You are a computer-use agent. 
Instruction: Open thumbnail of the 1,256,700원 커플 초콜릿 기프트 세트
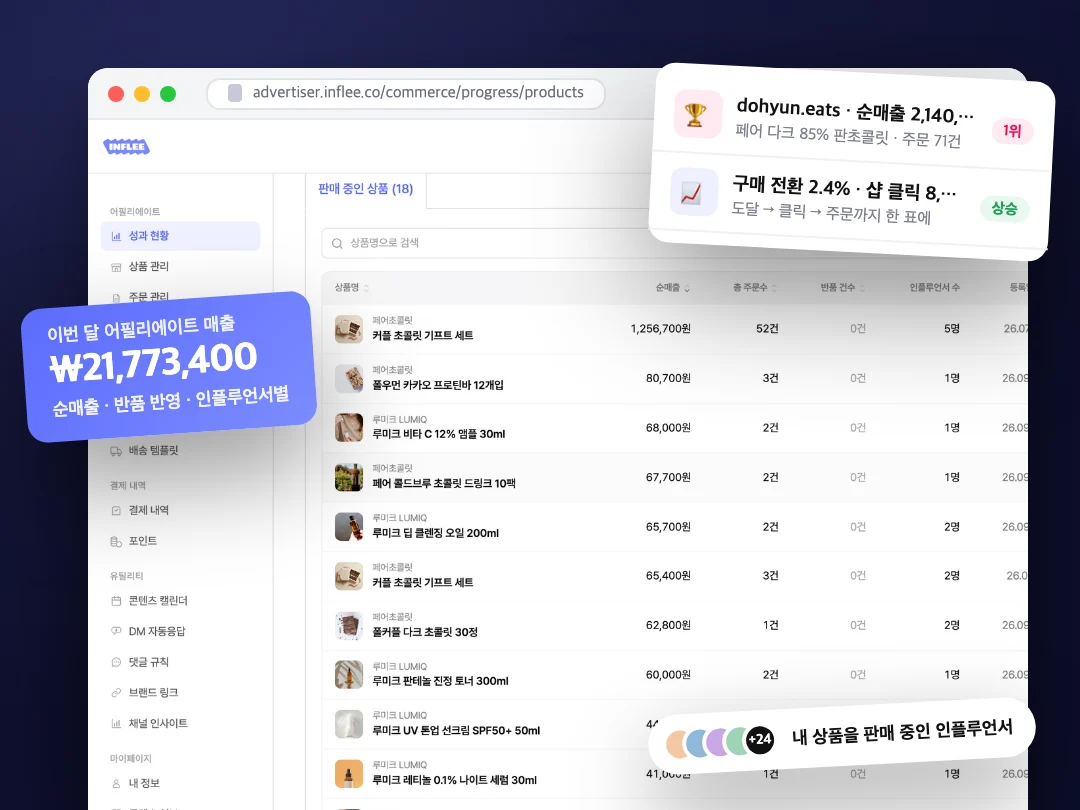point(349,329)
